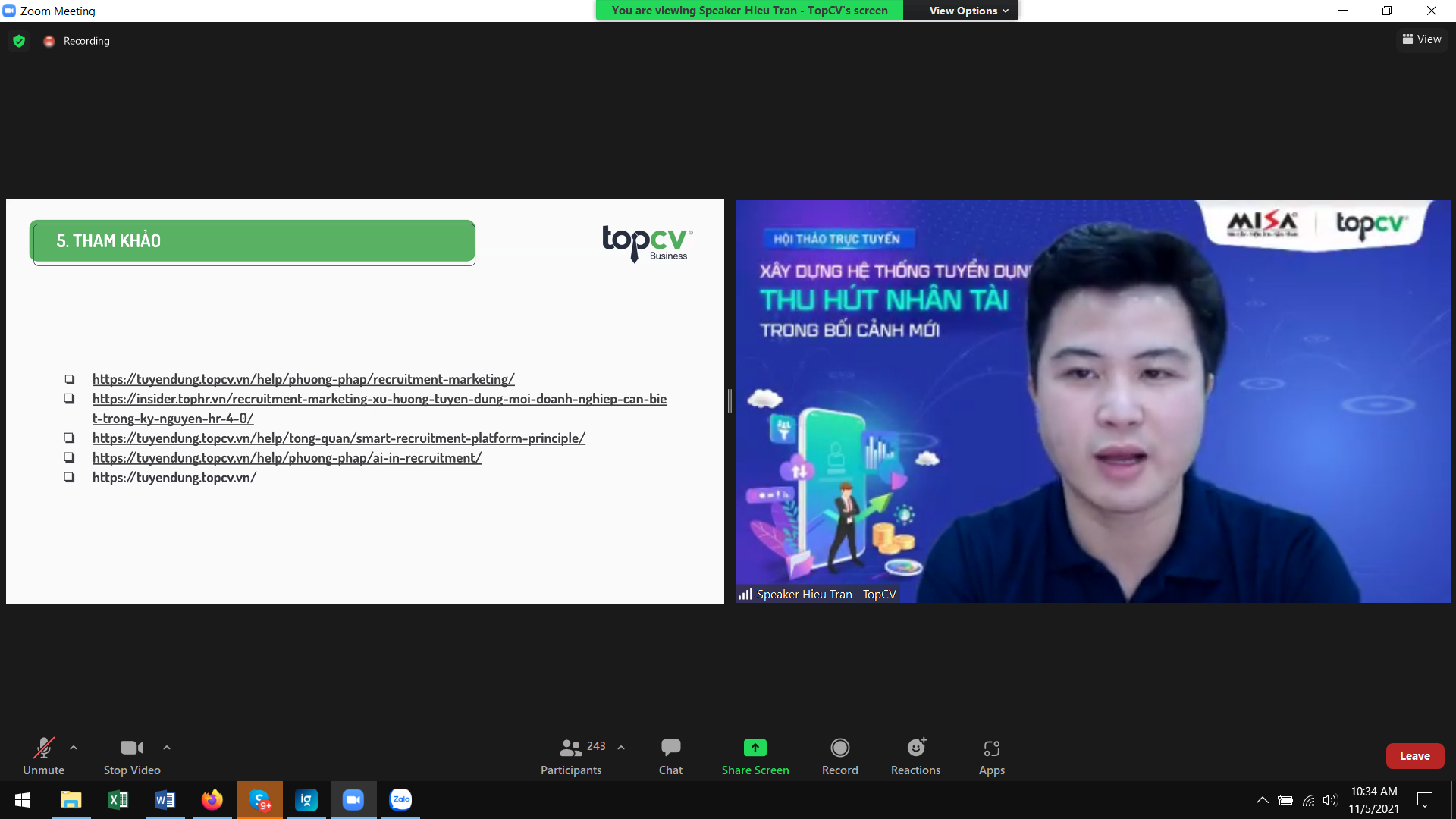
Task: Click the divider handle between slide and video
Action: pyautogui.click(x=730, y=400)
